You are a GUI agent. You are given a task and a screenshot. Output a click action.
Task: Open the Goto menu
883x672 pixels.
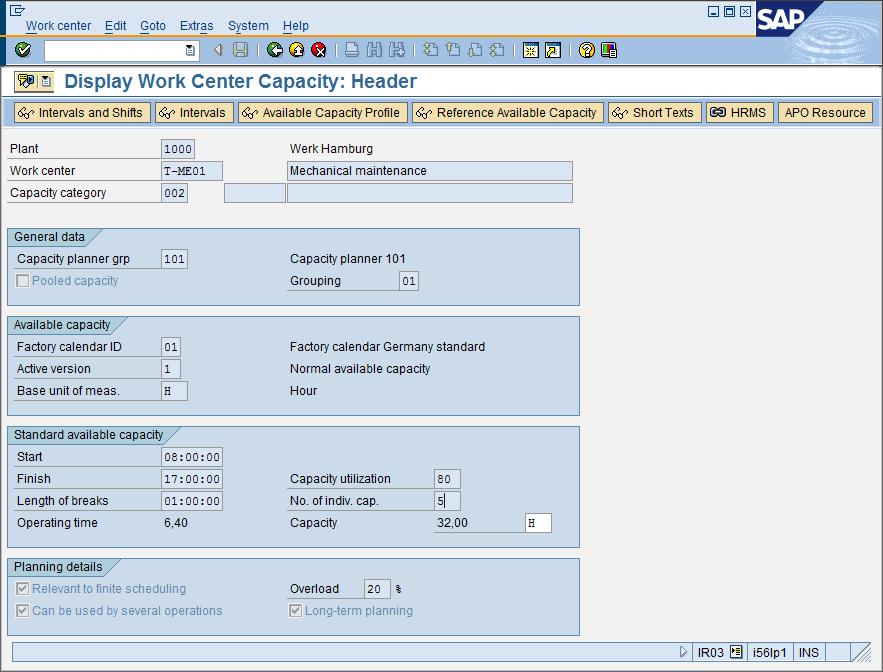(153, 26)
